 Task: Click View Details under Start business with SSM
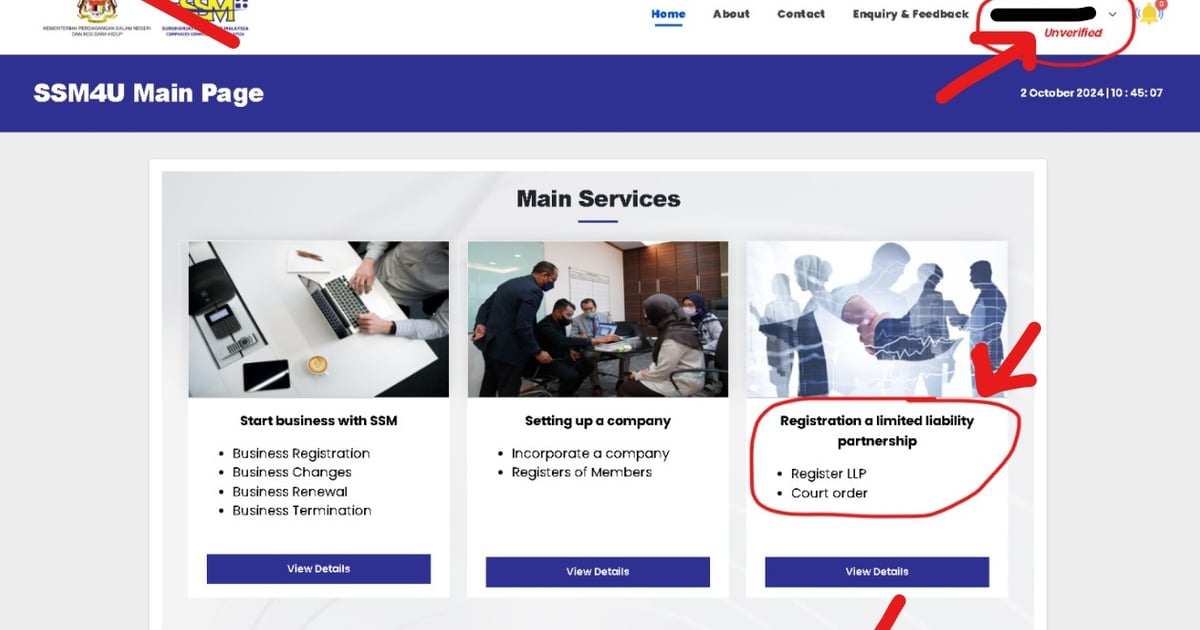click(x=317, y=568)
